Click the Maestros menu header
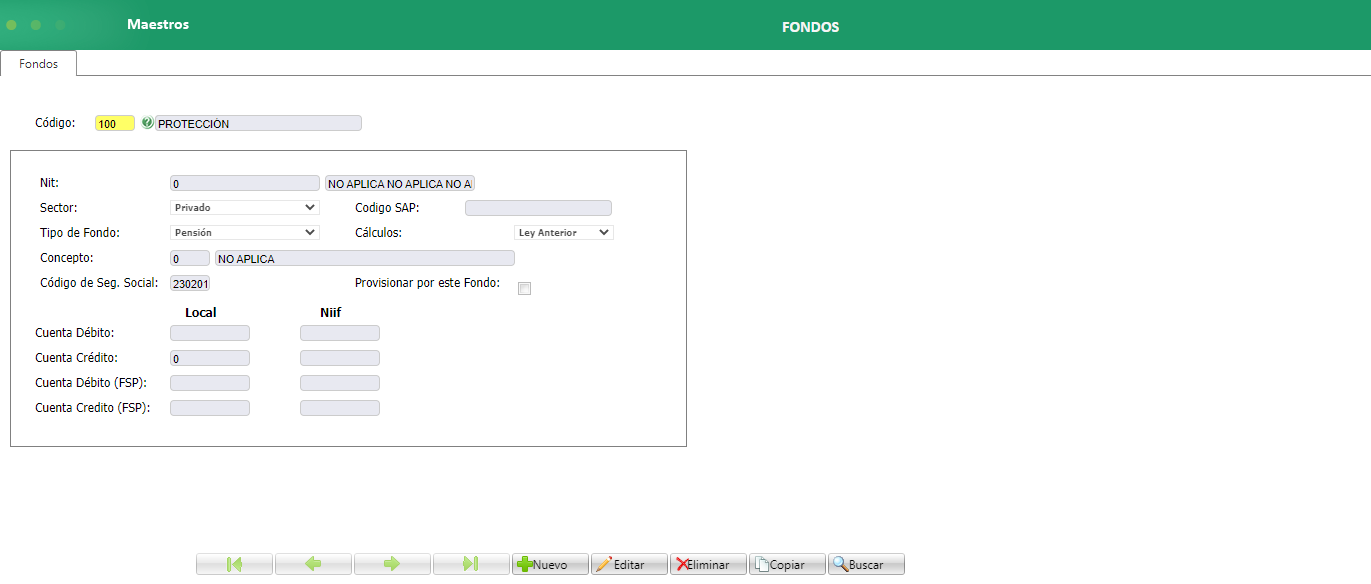This screenshot has width=1371, height=584. click(158, 23)
